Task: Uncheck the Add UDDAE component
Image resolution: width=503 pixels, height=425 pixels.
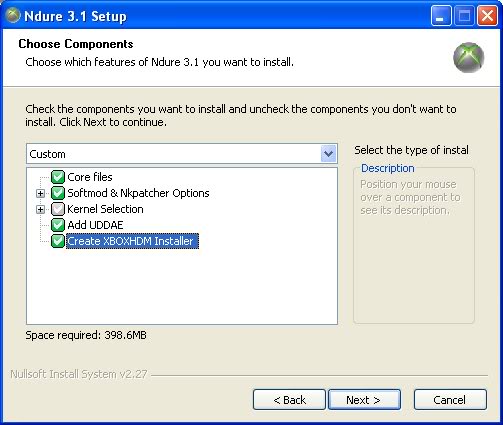Action: click(58, 225)
